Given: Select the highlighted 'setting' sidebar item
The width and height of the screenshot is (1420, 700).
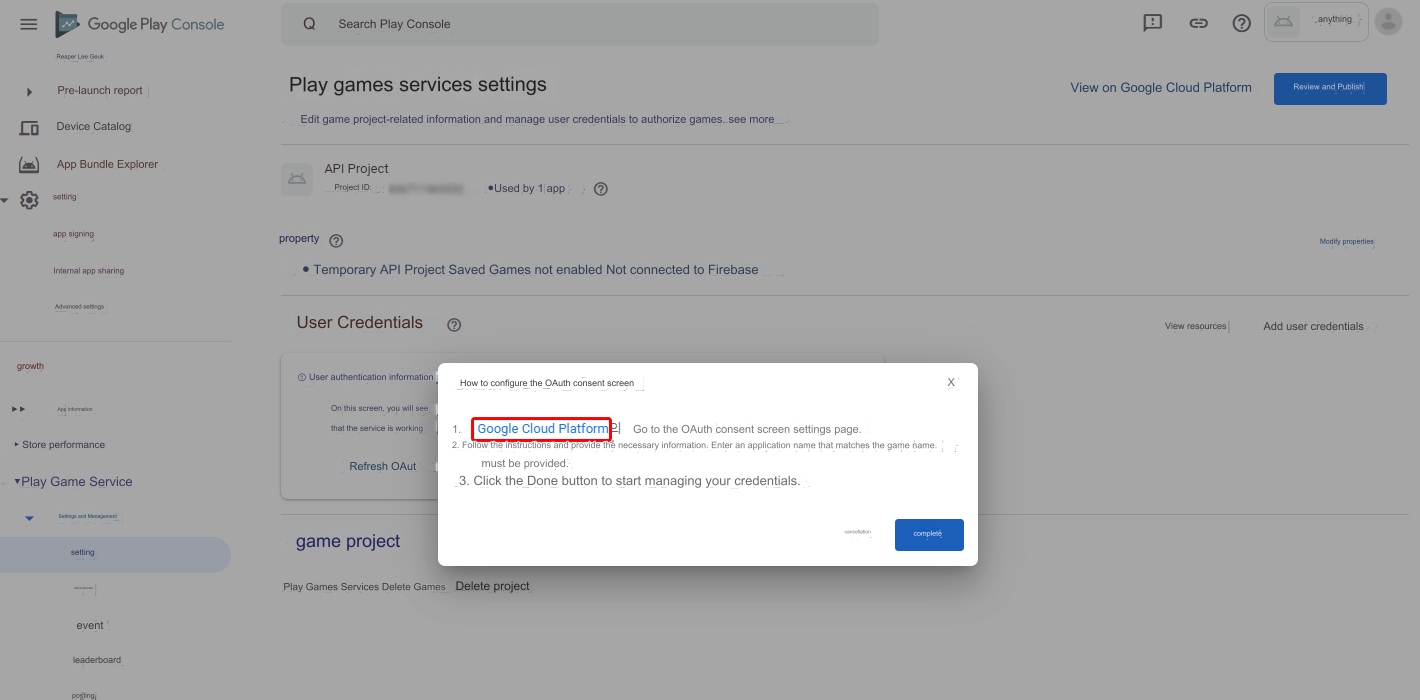Looking at the screenshot, I should (115, 553).
